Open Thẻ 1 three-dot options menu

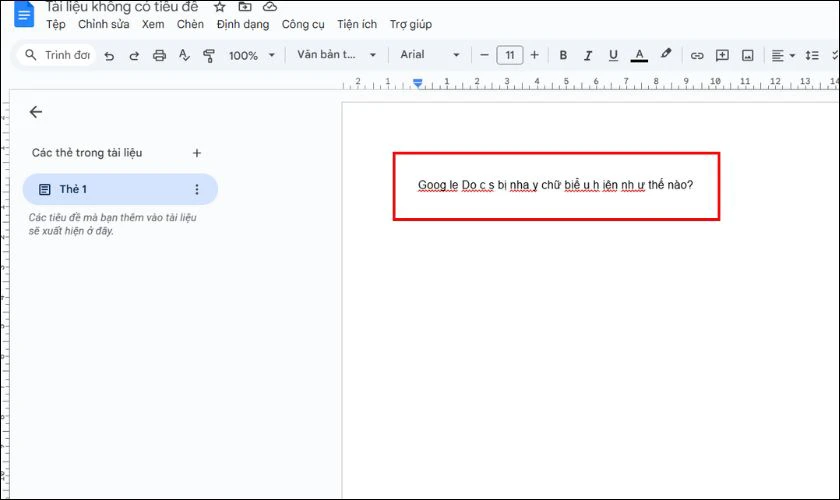point(197,189)
